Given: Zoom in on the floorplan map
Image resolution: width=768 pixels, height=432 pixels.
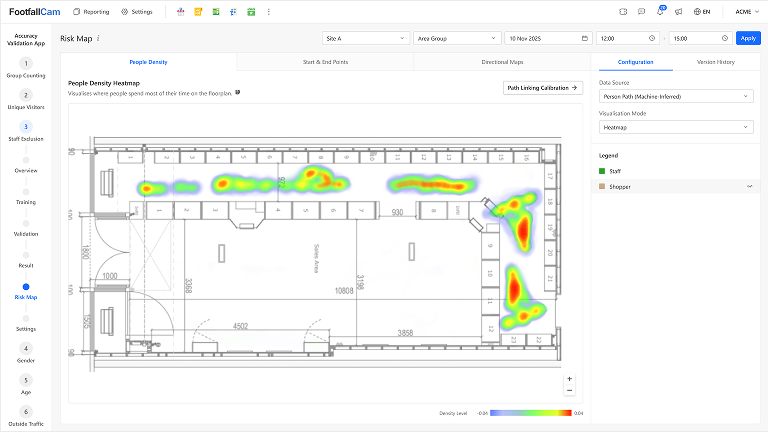Looking at the screenshot, I should (569, 379).
